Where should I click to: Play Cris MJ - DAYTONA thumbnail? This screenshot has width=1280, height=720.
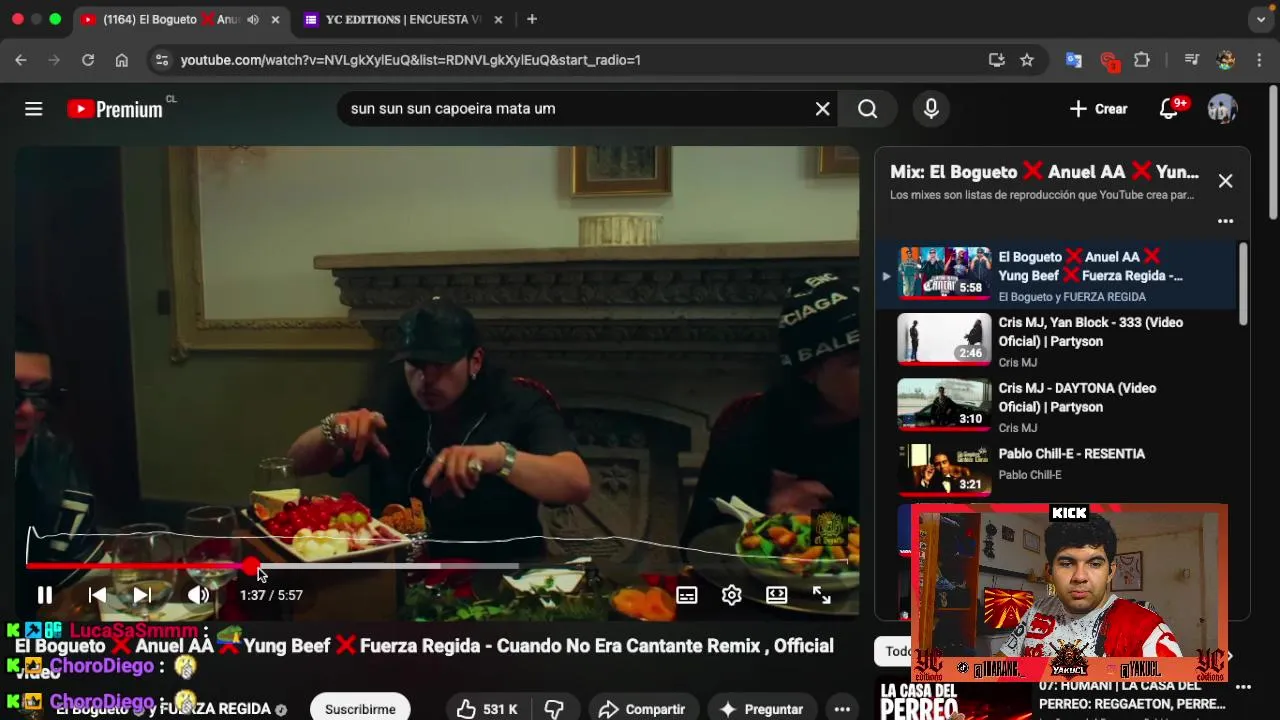pyautogui.click(x=944, y=405)
